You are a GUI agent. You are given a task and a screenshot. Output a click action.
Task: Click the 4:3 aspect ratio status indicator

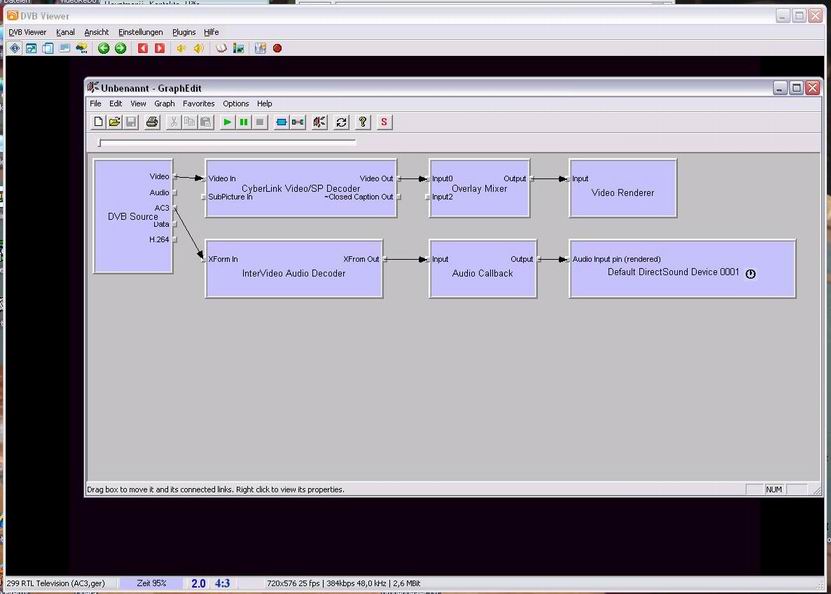[x=222, y=583]
